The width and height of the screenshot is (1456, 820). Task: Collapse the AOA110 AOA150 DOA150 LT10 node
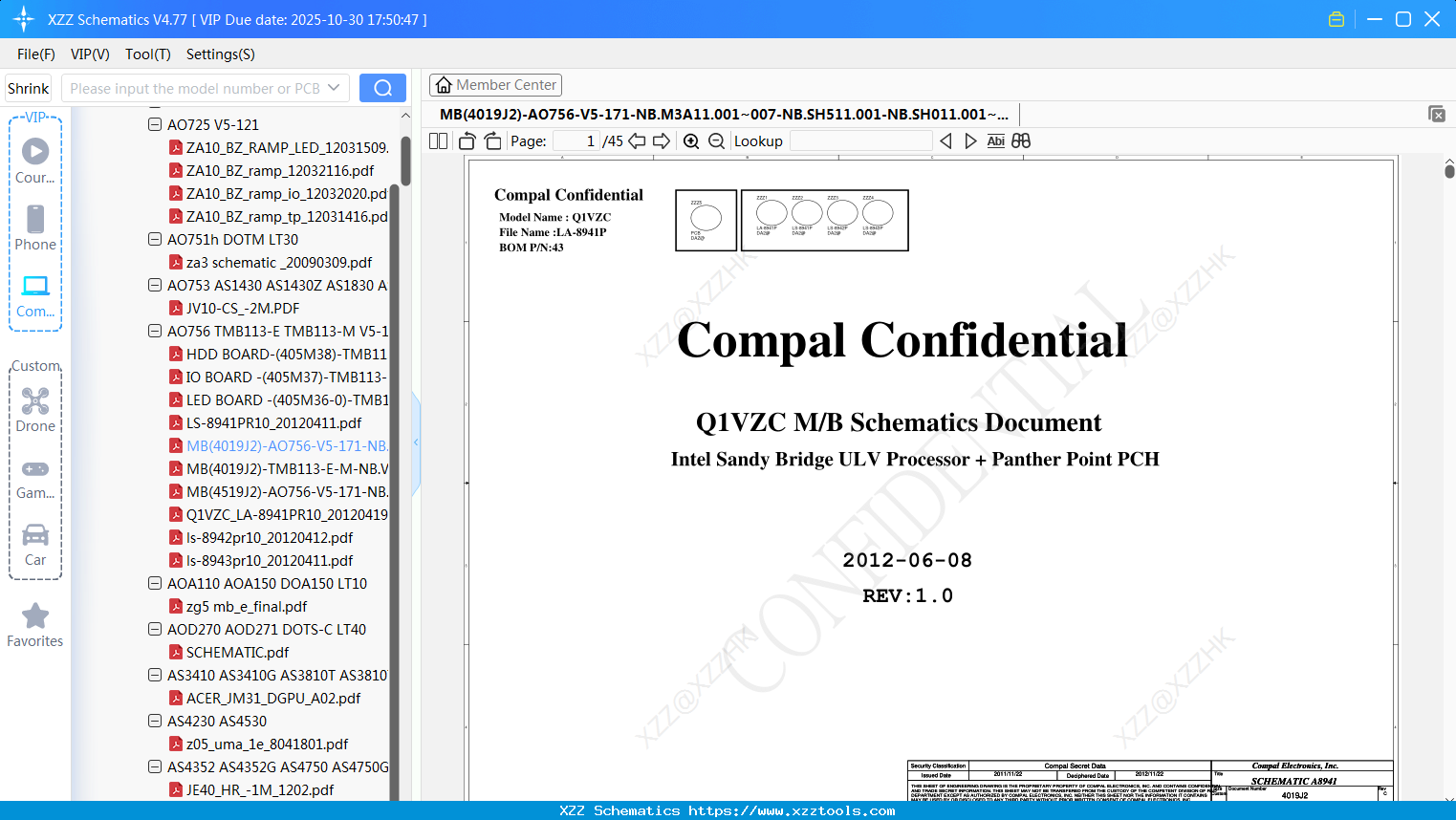[x=155, y=583]
